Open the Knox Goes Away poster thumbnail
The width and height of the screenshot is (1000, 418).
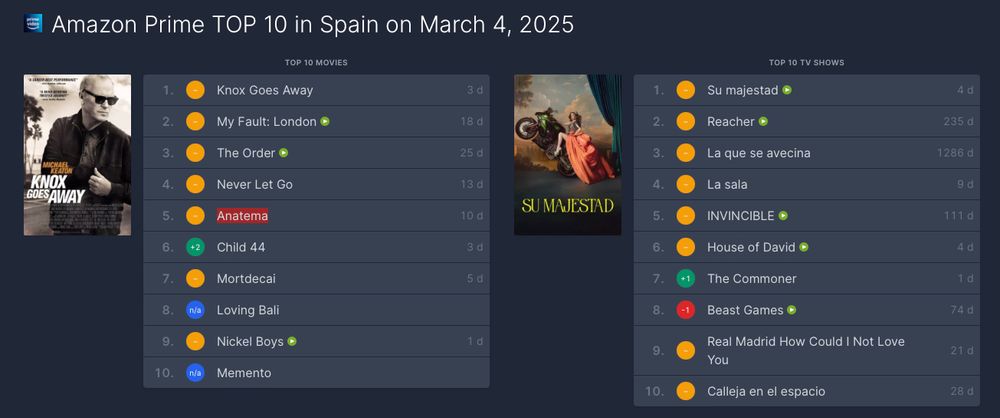[x=77, y=155]
